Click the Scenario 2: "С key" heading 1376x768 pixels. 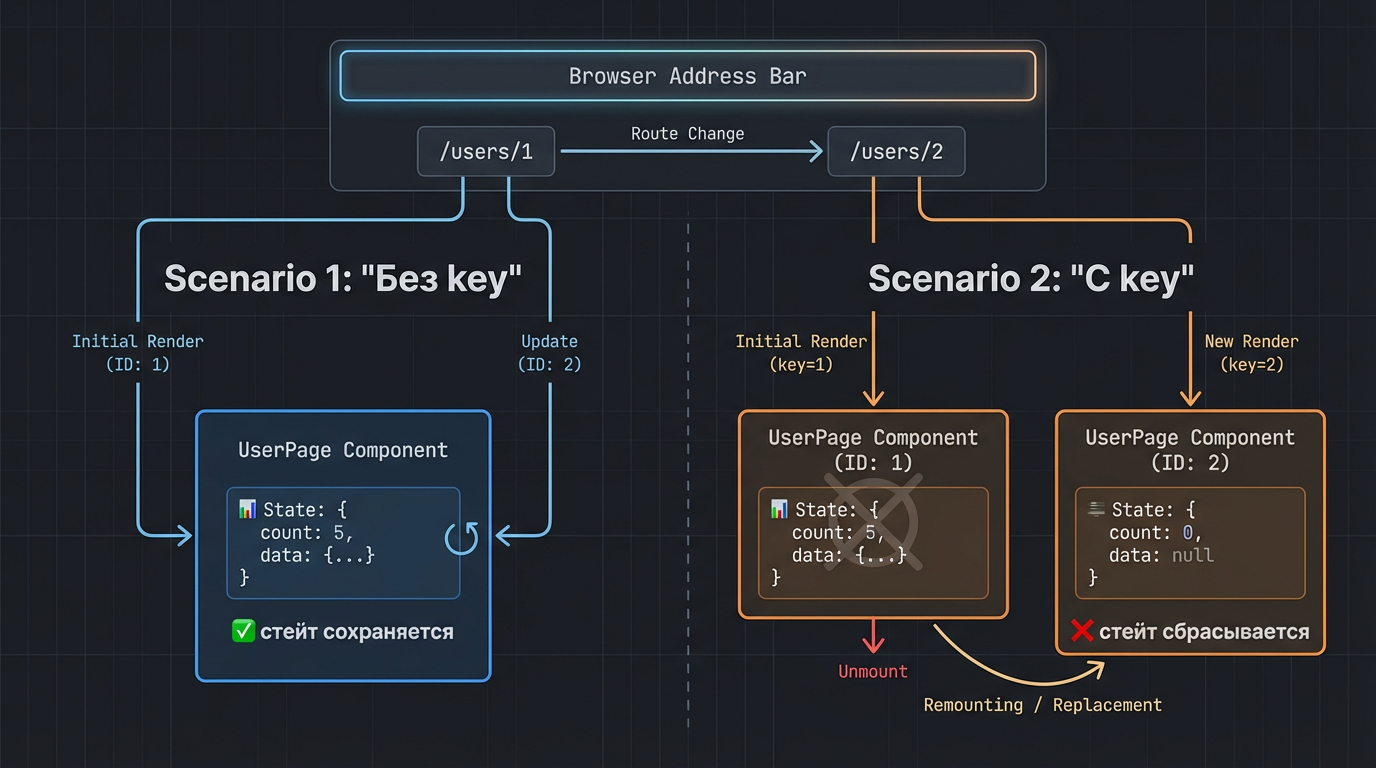[1031, 278]
